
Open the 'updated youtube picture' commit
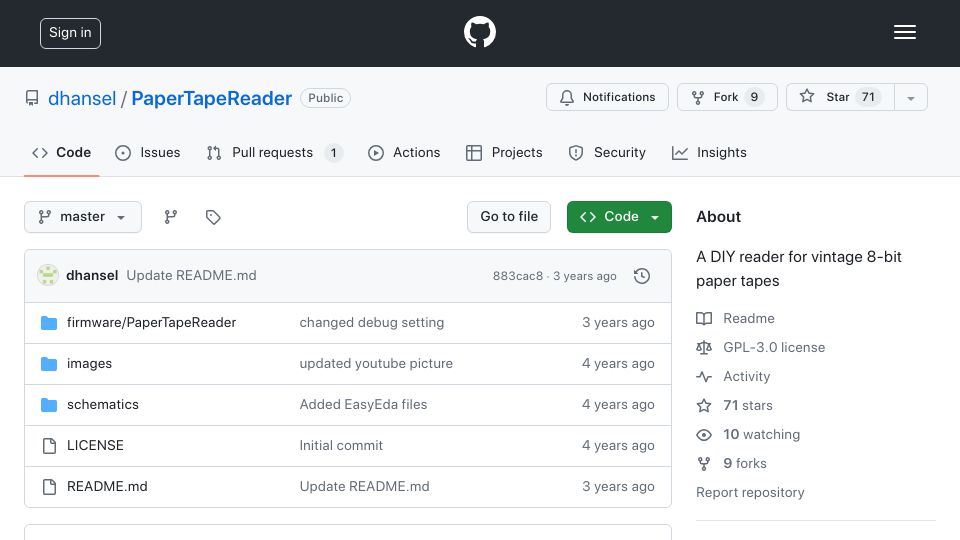point(376,364)
